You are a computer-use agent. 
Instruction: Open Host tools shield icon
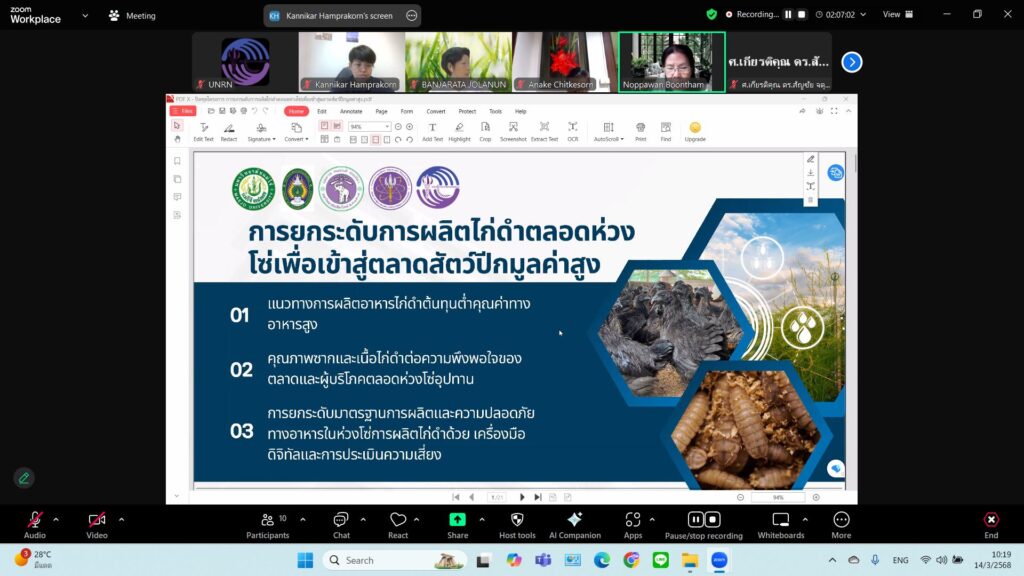click(x=516, y=520)
